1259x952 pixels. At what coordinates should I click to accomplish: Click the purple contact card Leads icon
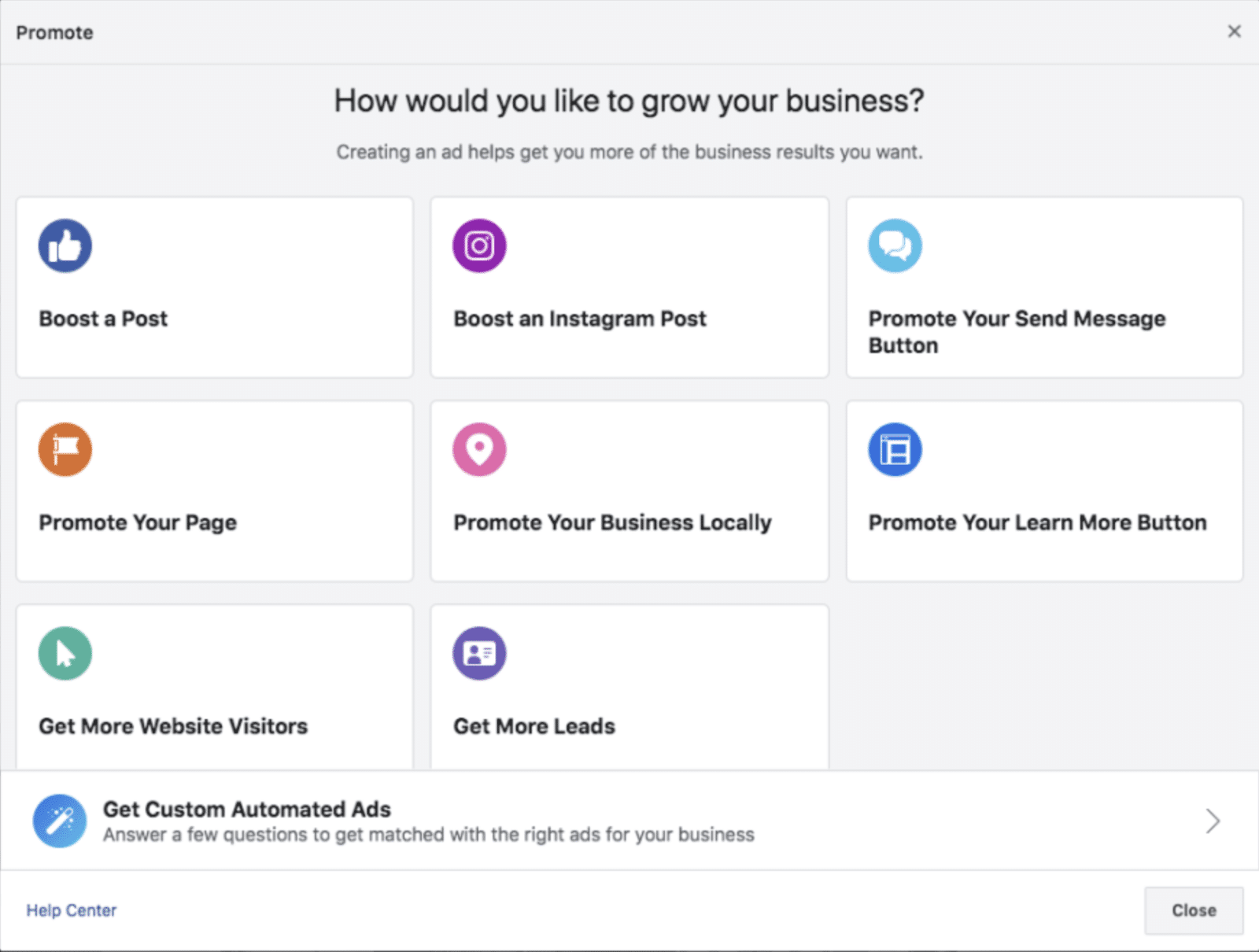click(479, 653)
